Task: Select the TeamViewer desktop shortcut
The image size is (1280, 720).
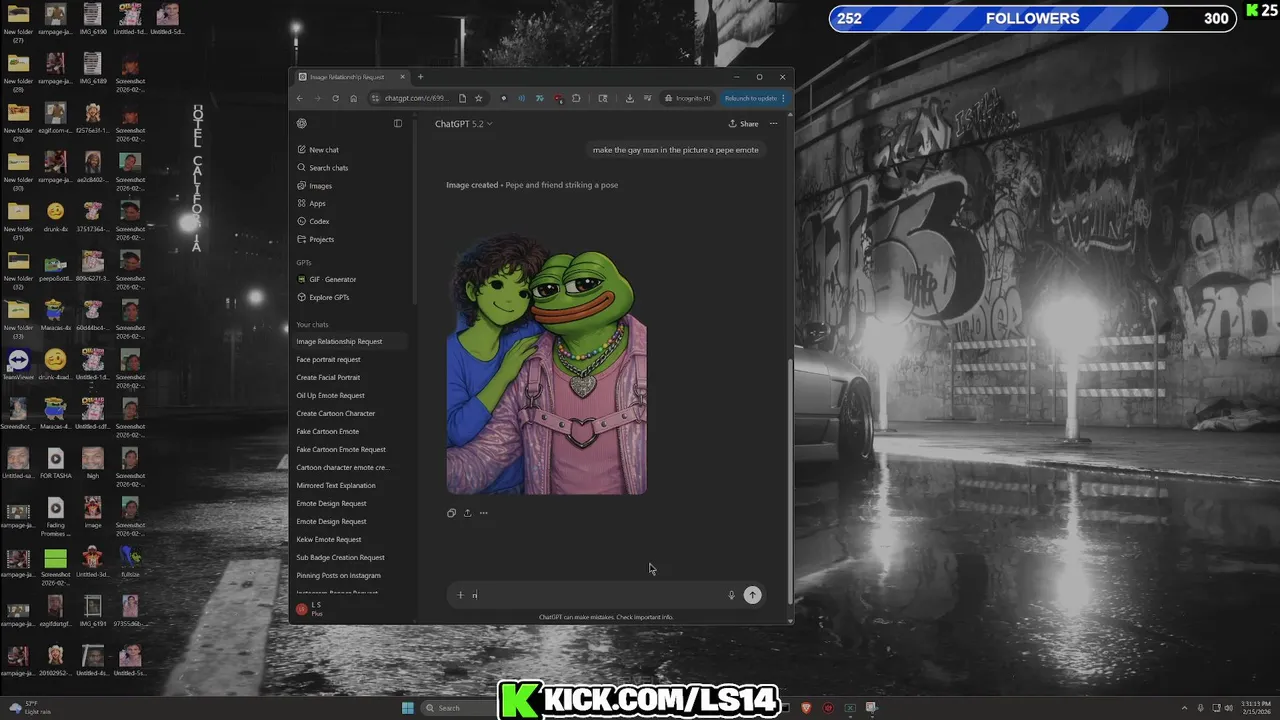Action: click(x=18, y=365)
